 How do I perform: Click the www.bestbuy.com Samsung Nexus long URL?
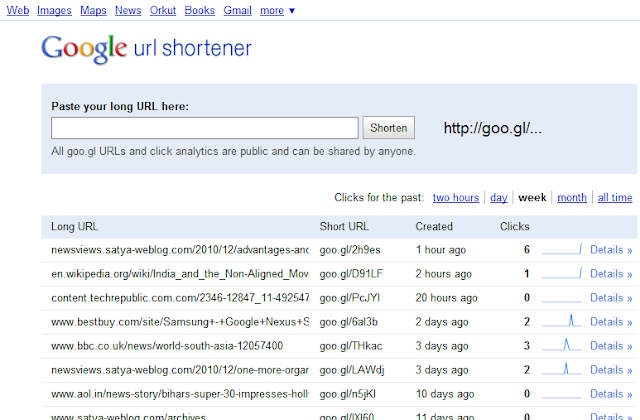click(180, 322)
